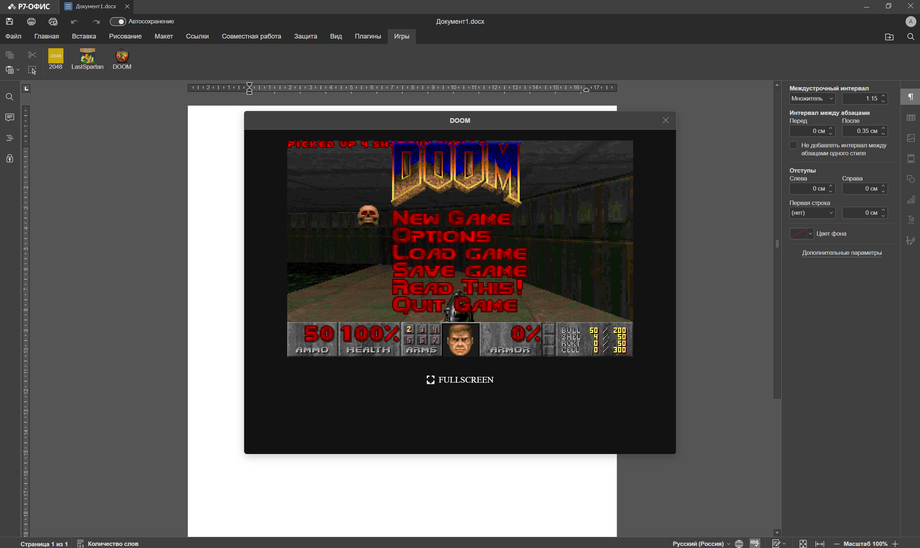Switch to the Вставка tab
Screen dimensions: 920x548
[x=84, y=36]
